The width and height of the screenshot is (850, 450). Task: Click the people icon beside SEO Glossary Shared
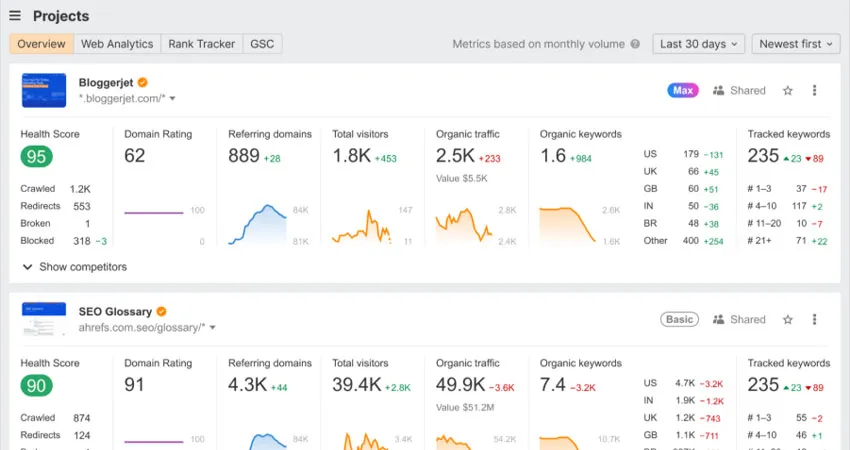[x=718, y=319]
